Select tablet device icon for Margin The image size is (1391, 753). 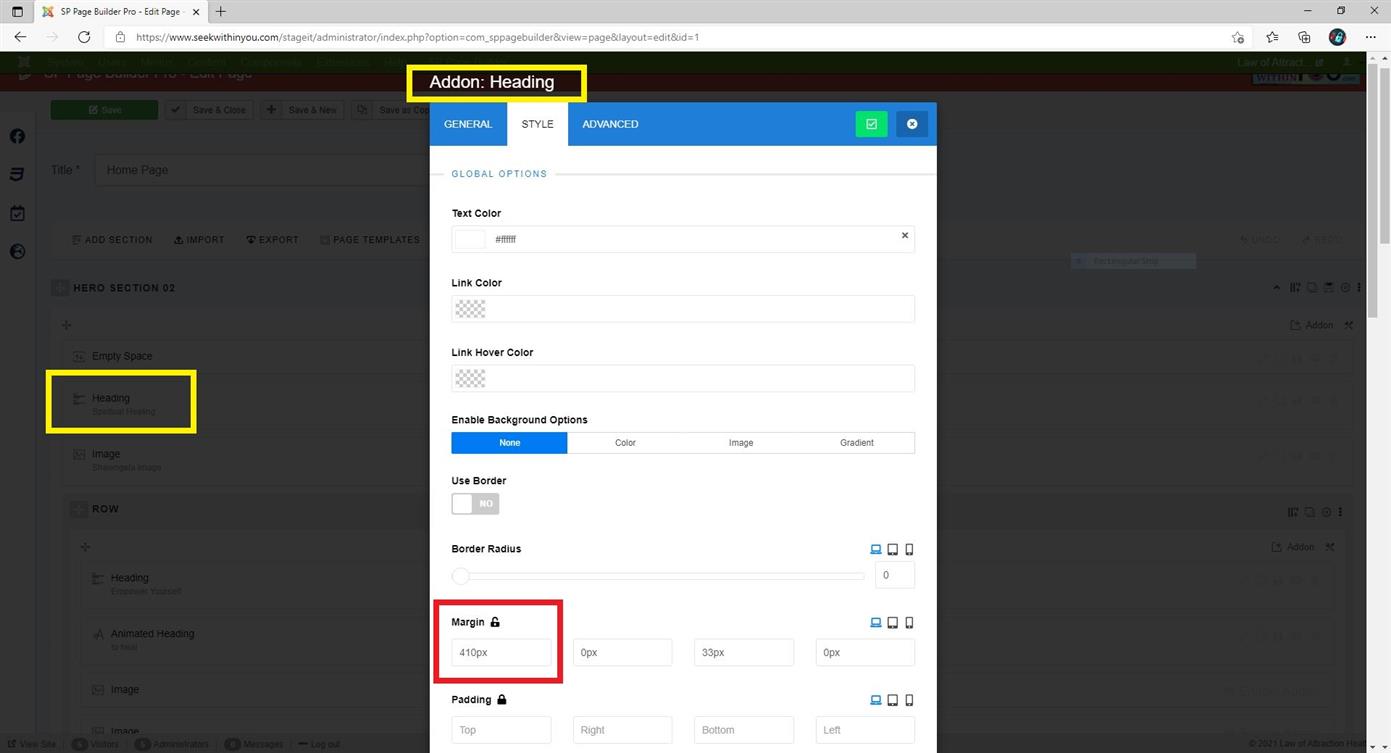tap(892, 622)
